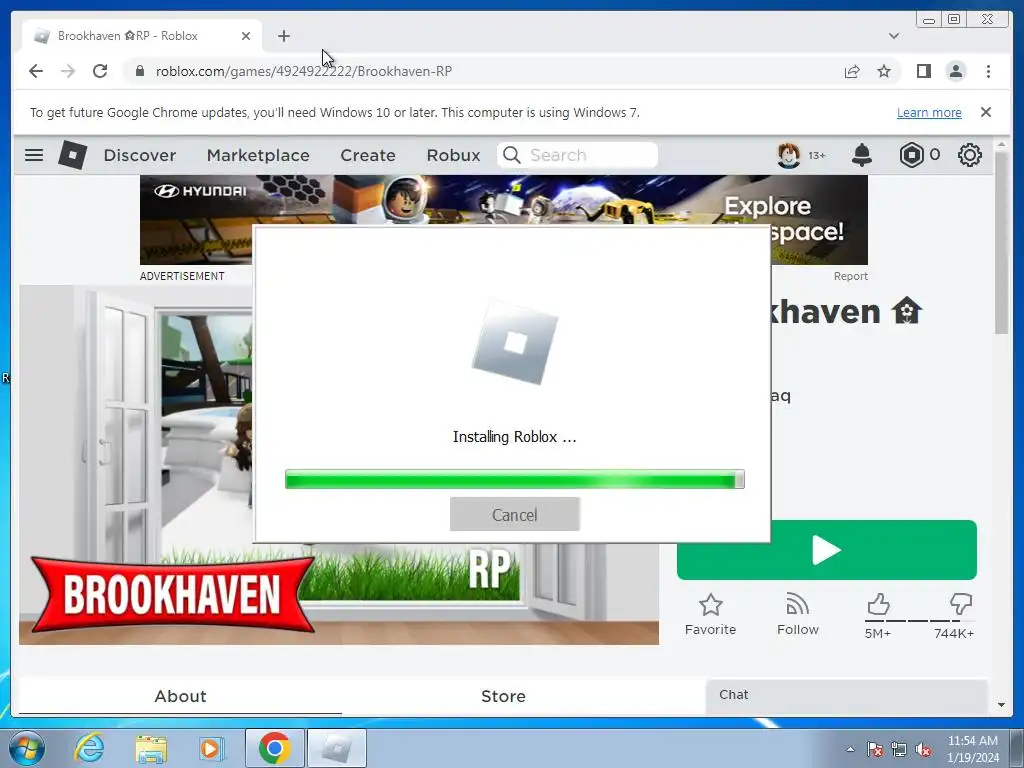The width and height of the screenshot is (1024, 768).
Task: Open the Robux menu
Action: pyautogui.click(x=453, y=155)
